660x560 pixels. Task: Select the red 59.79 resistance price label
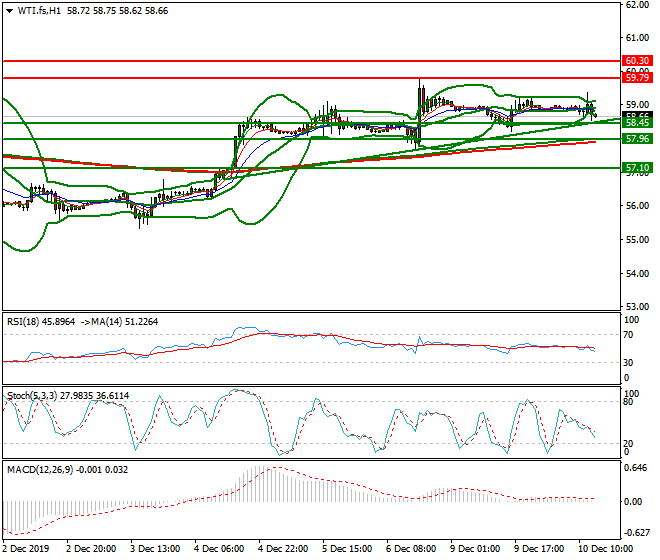(637, 77)
